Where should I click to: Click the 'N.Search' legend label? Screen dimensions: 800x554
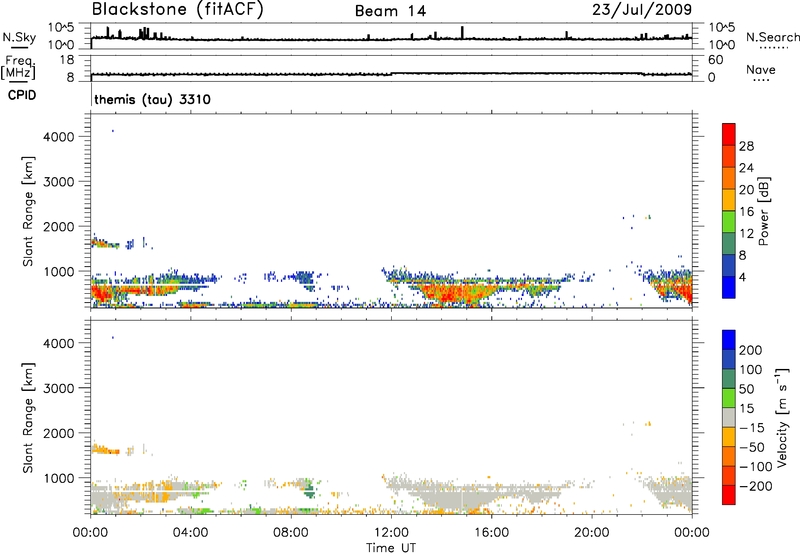pyautogui.click(x=772, y=37)
